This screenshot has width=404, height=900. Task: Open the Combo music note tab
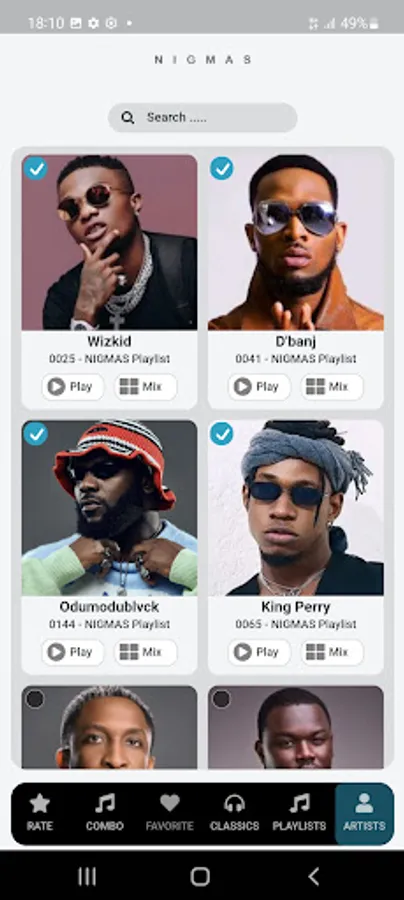(104, 813)
